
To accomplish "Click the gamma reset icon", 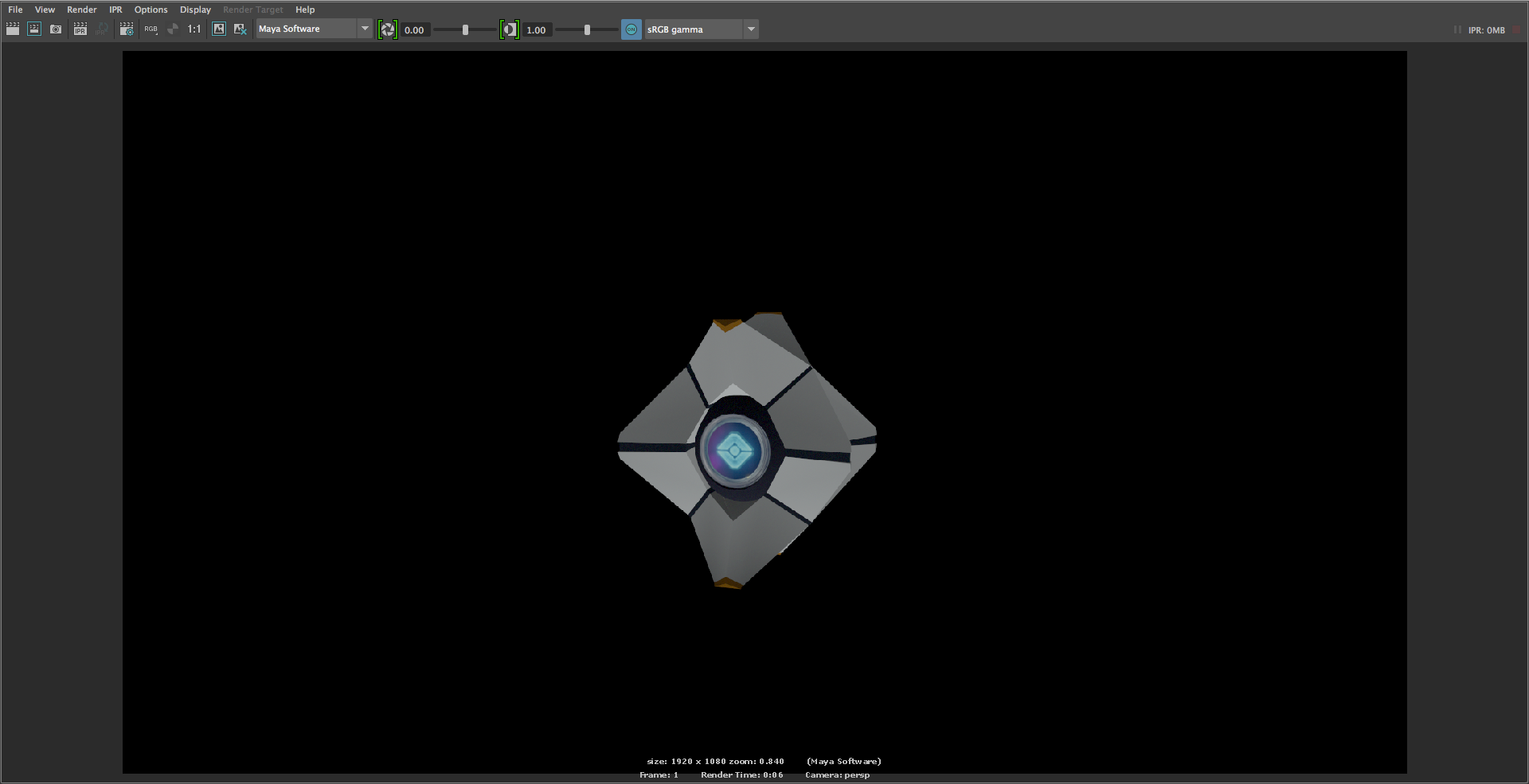I will [510, 30].
